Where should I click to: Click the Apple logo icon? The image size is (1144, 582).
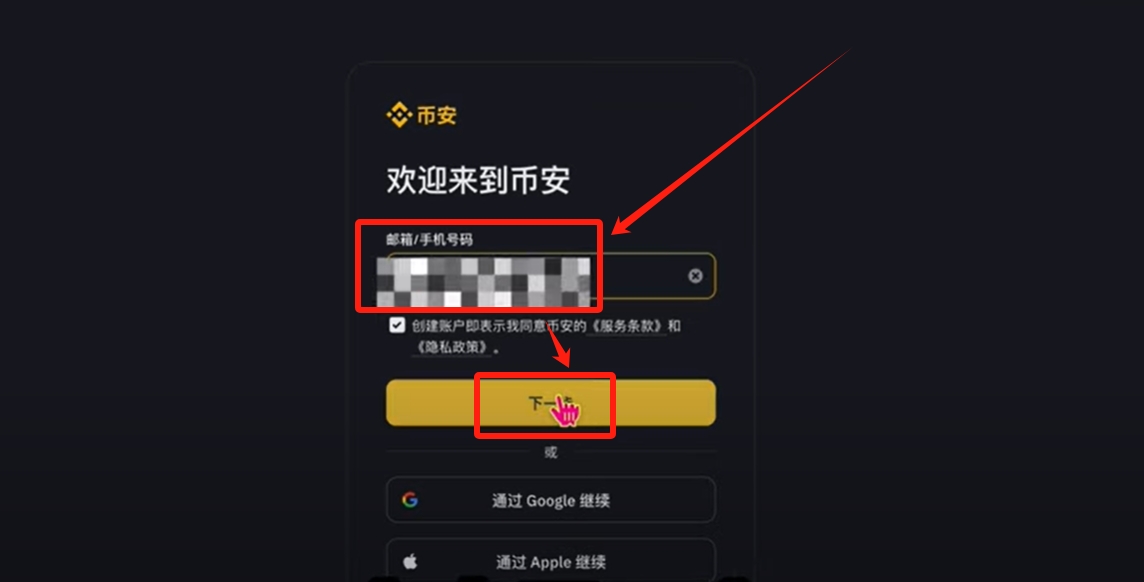(x=410, y=562)
